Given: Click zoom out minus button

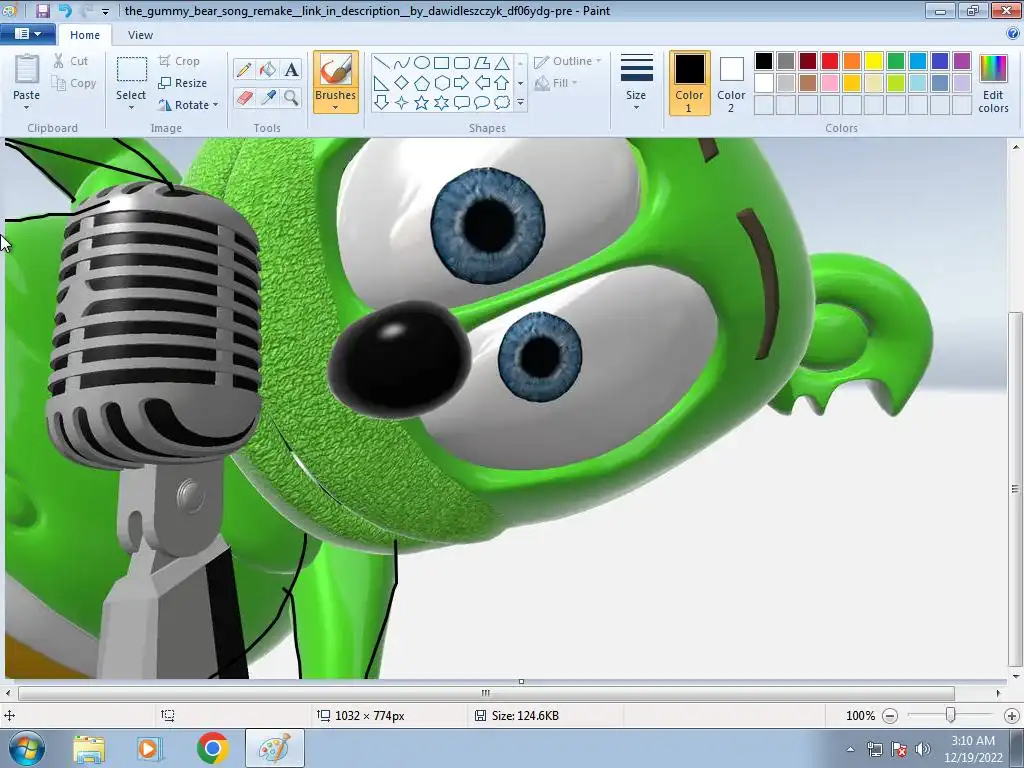Looking at the screenshot, I should [x=889, y=716].
